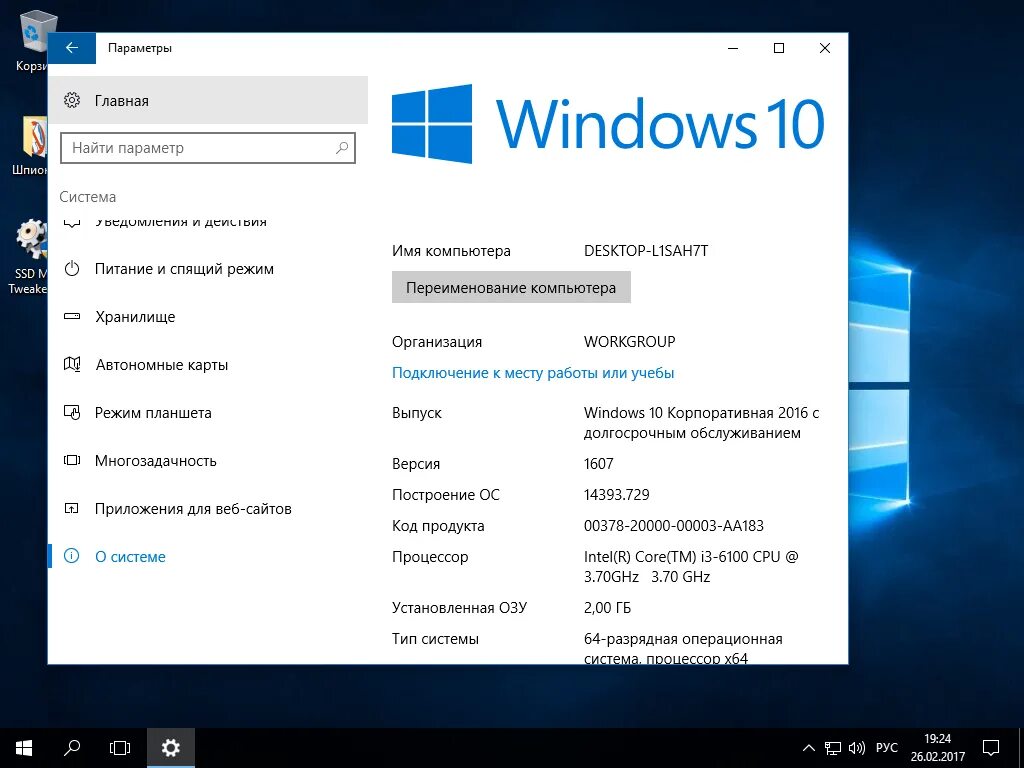The height and width of the screenshot is (768, 1024).
Task: Minimize the Параметры window
Action: tap(733, 48)
